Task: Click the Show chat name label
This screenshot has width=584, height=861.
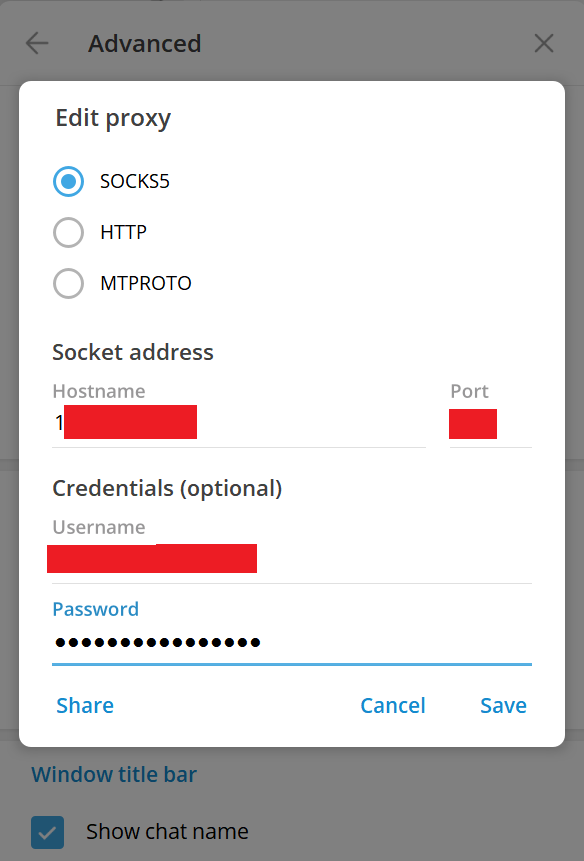Action: tap(167, 831)
